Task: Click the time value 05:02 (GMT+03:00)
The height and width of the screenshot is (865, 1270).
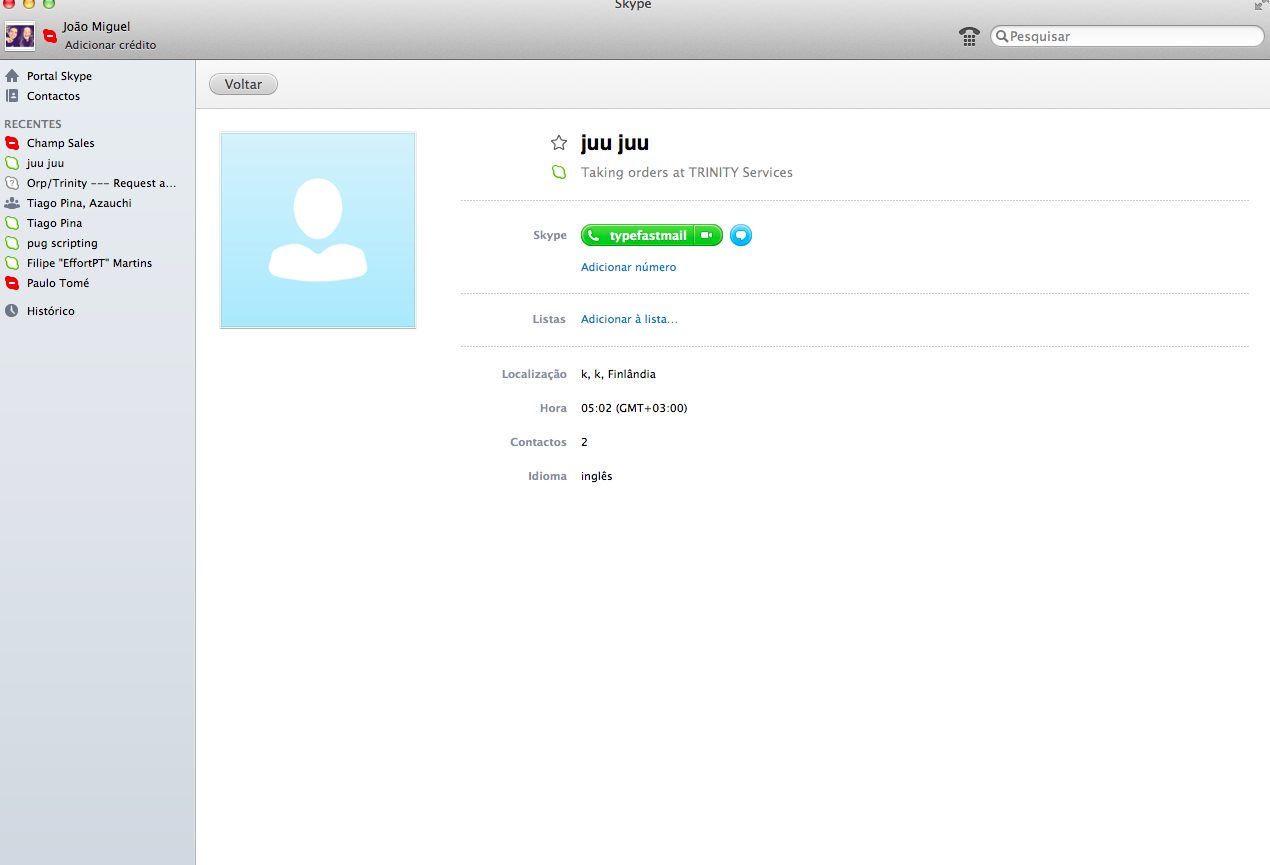Action: point(634,408)
